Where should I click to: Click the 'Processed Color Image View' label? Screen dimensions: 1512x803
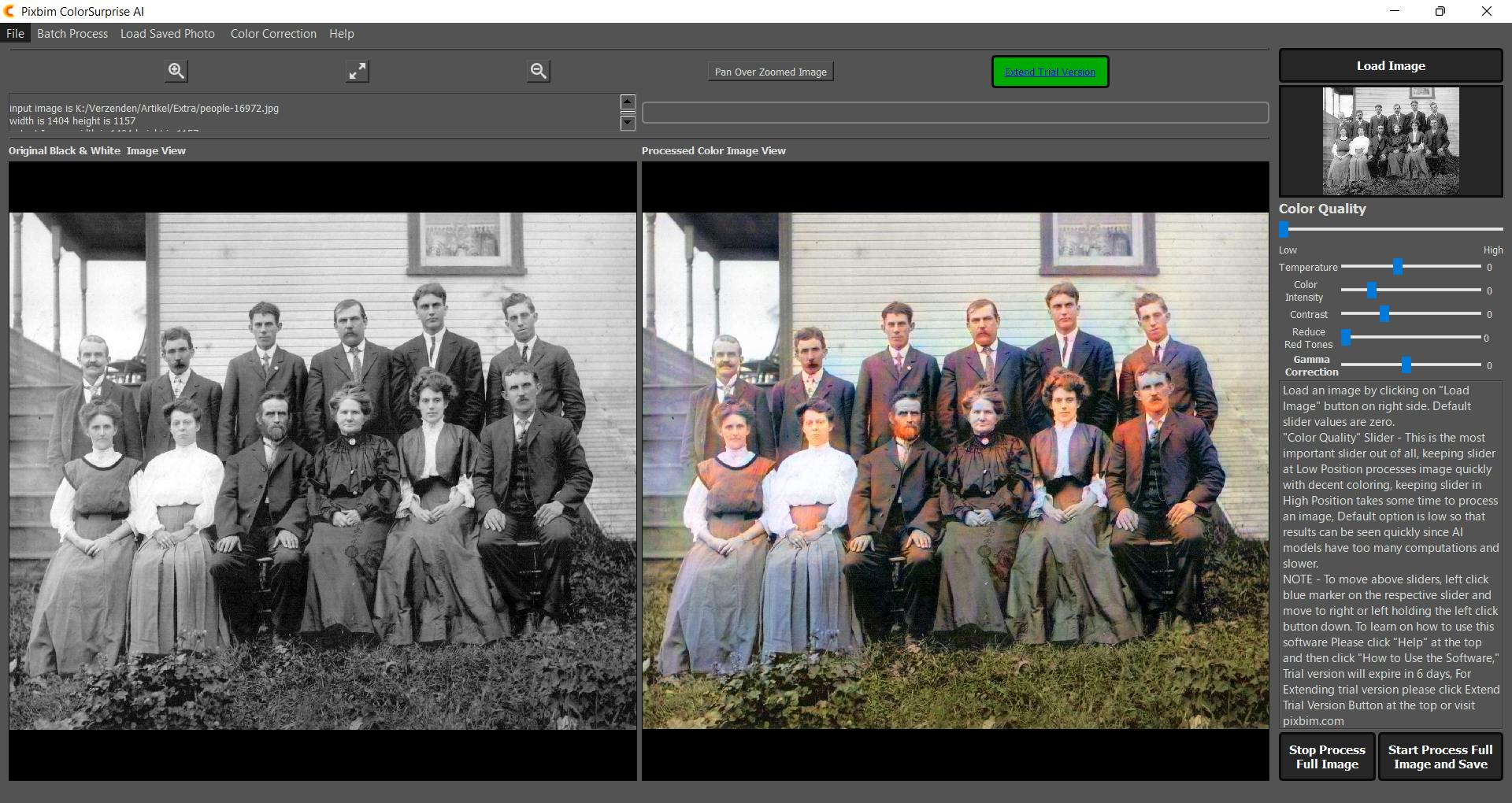(x=713, y=151)
